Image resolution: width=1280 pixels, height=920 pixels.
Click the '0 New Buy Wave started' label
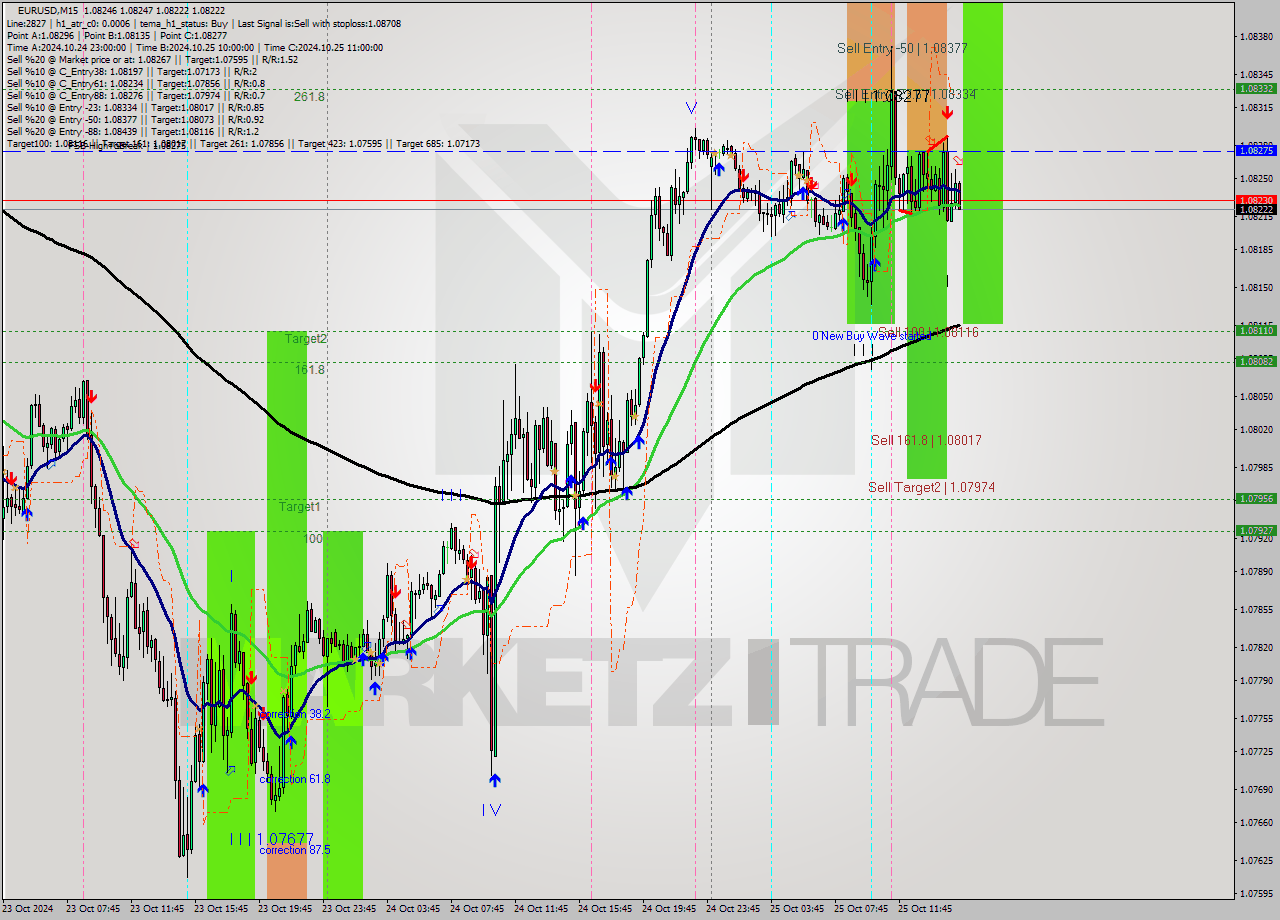[x=870, y=336]
